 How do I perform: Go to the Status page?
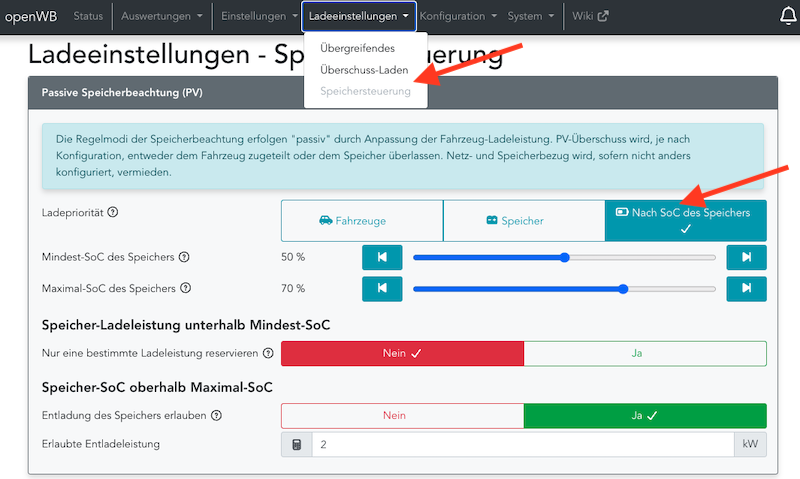coord(88,16)
